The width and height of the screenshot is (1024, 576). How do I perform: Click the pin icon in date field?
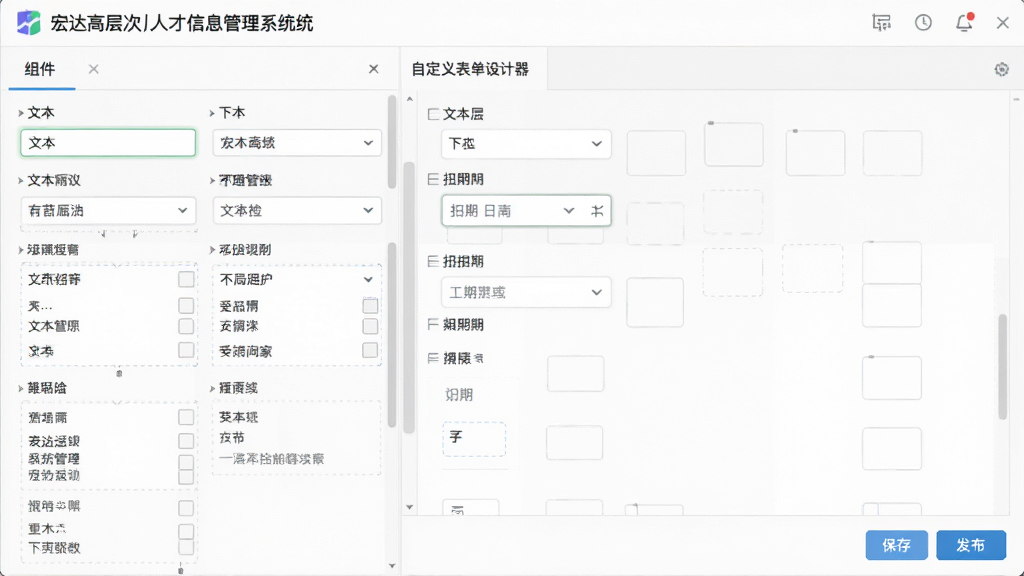pyautogui.click(x=597, y=211)
